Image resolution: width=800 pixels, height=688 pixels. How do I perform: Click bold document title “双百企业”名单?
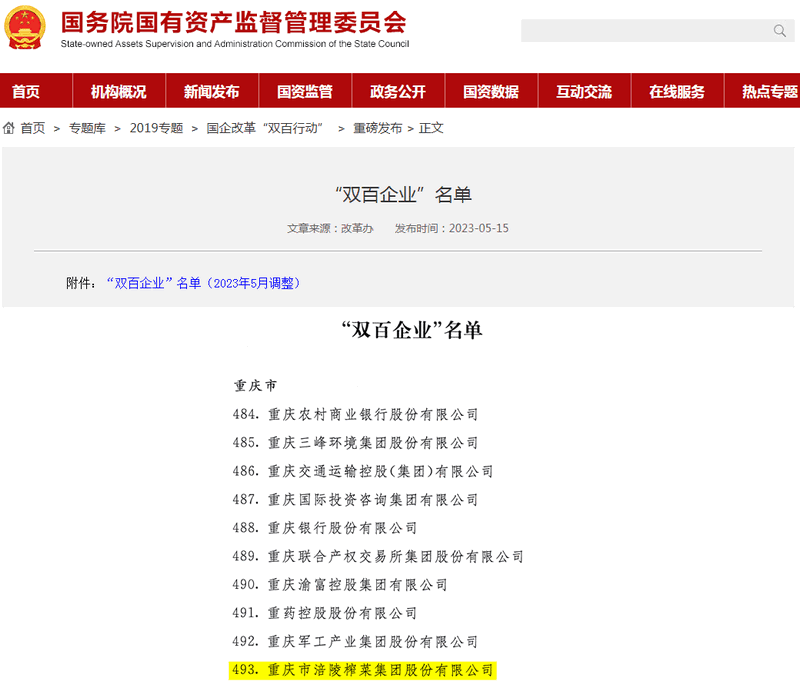(x=412, y=330)
